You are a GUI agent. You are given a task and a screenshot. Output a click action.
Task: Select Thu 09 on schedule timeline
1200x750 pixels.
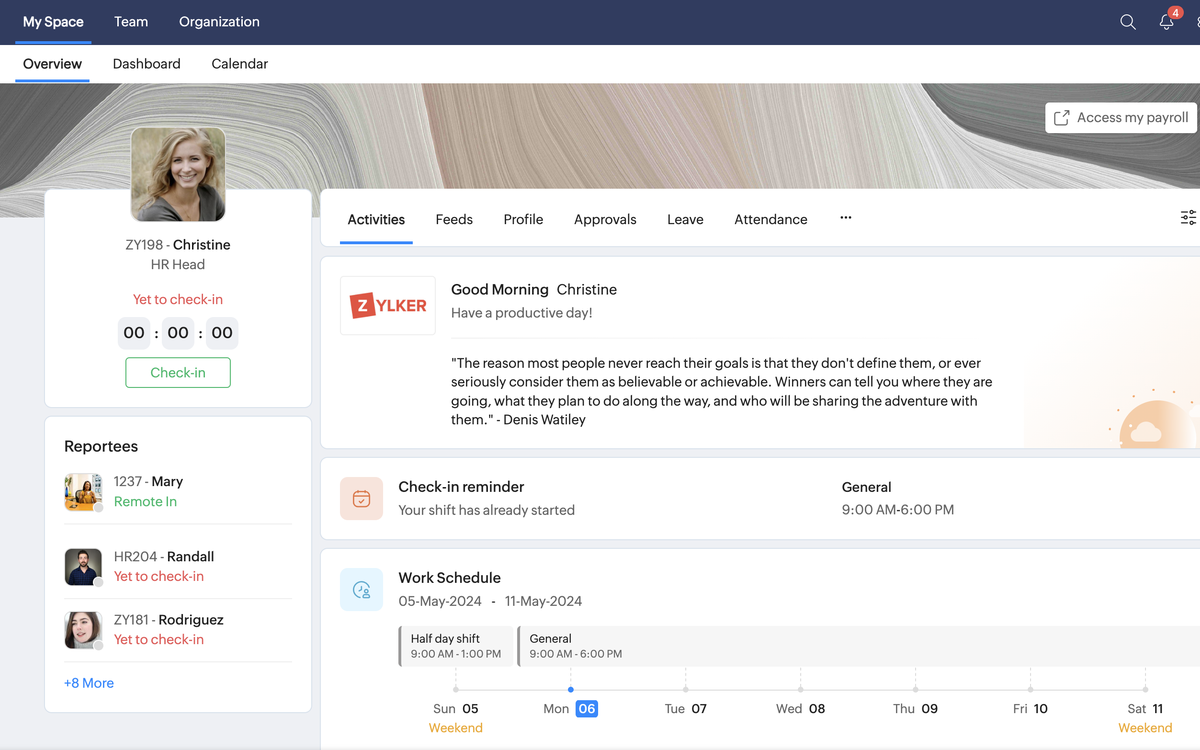click(x=915, y=708)
